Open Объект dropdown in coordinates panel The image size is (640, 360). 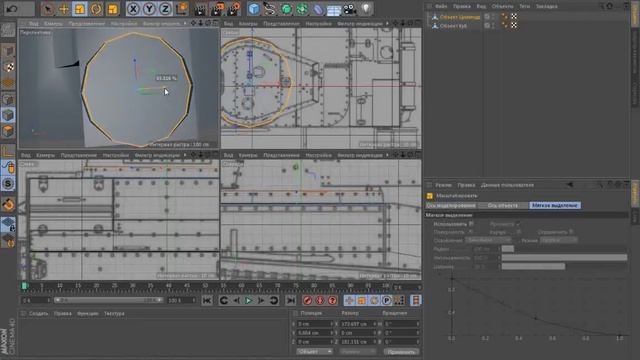tap(315, 351)
